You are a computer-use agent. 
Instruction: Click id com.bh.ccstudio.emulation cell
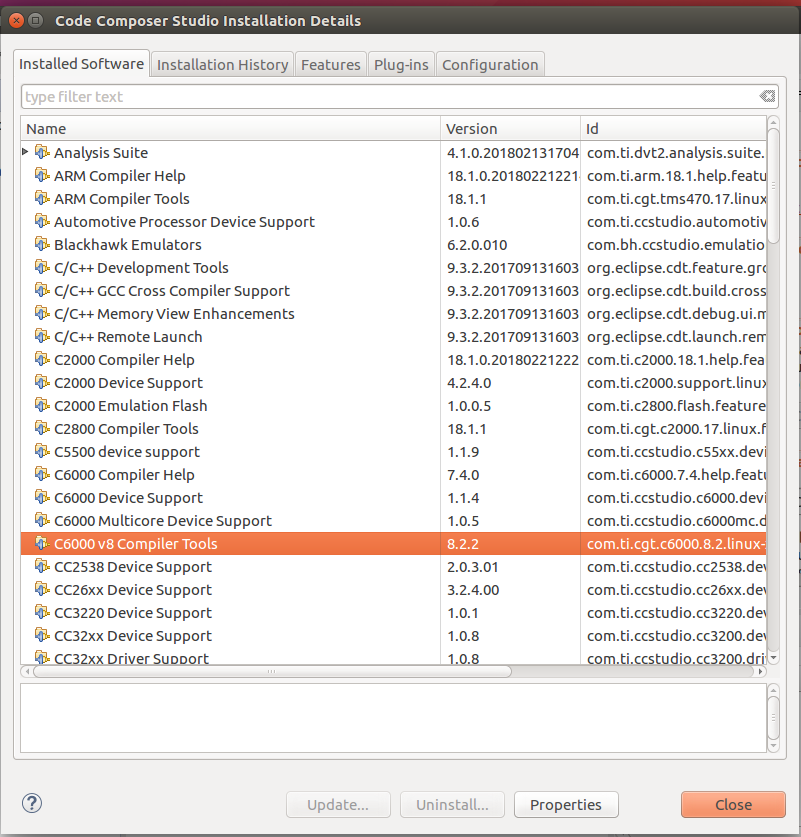click(676, 244)
